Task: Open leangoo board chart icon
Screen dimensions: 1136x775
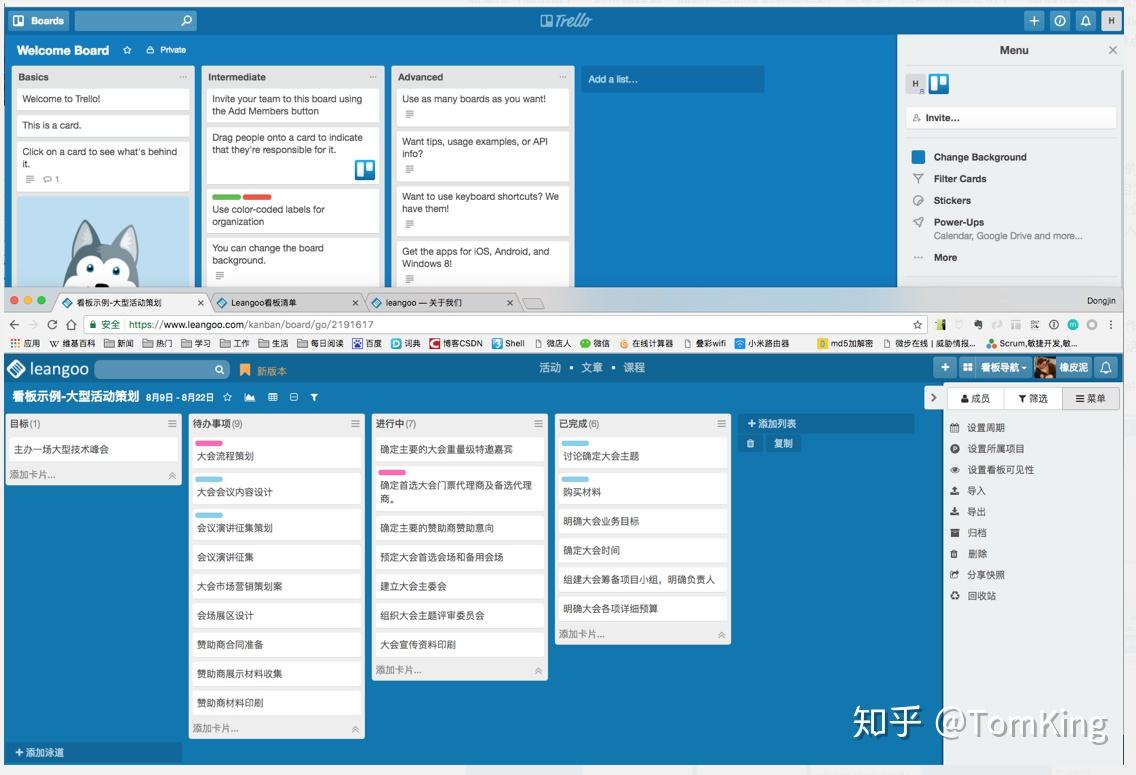Action: [250, 397]
